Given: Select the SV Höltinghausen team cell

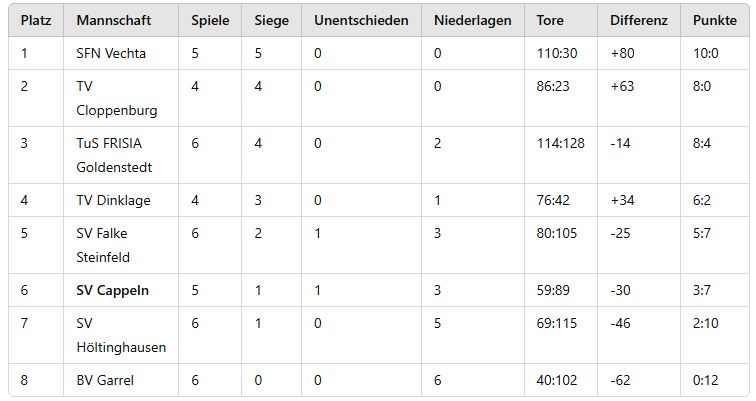Looking at the screenshot, I should pos(121,335).
